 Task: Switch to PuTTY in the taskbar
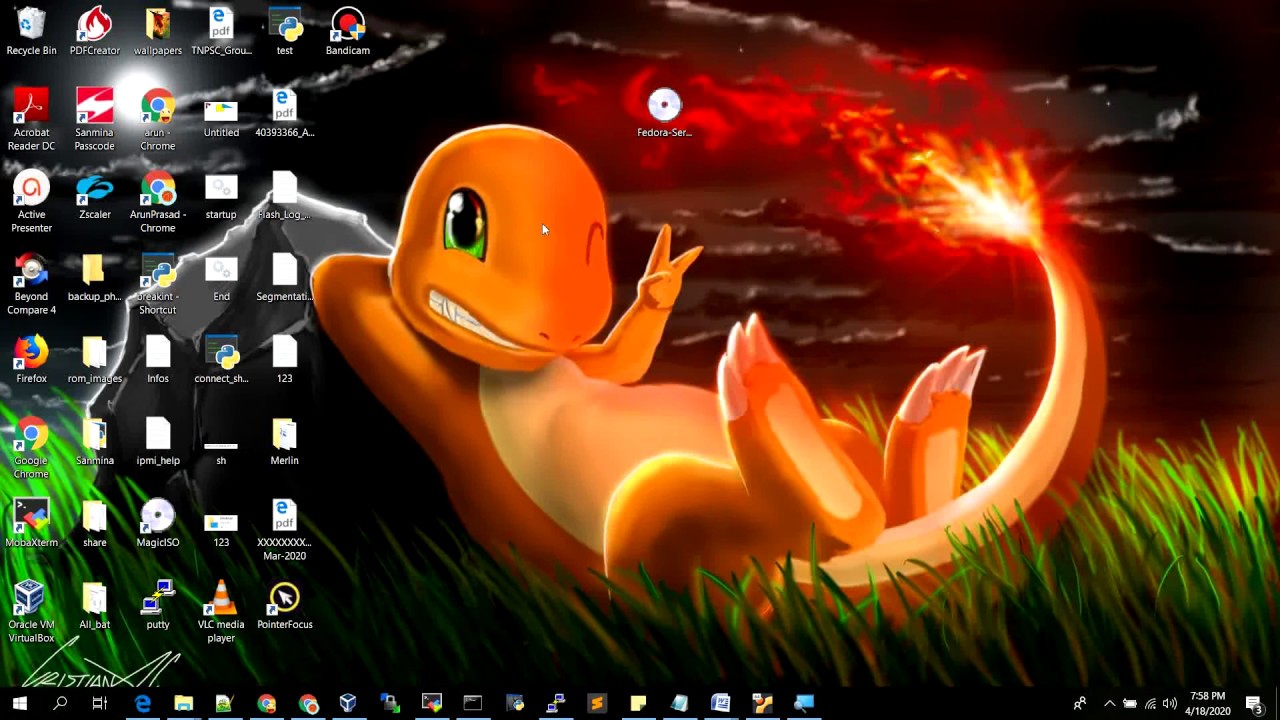click(556, 703)
